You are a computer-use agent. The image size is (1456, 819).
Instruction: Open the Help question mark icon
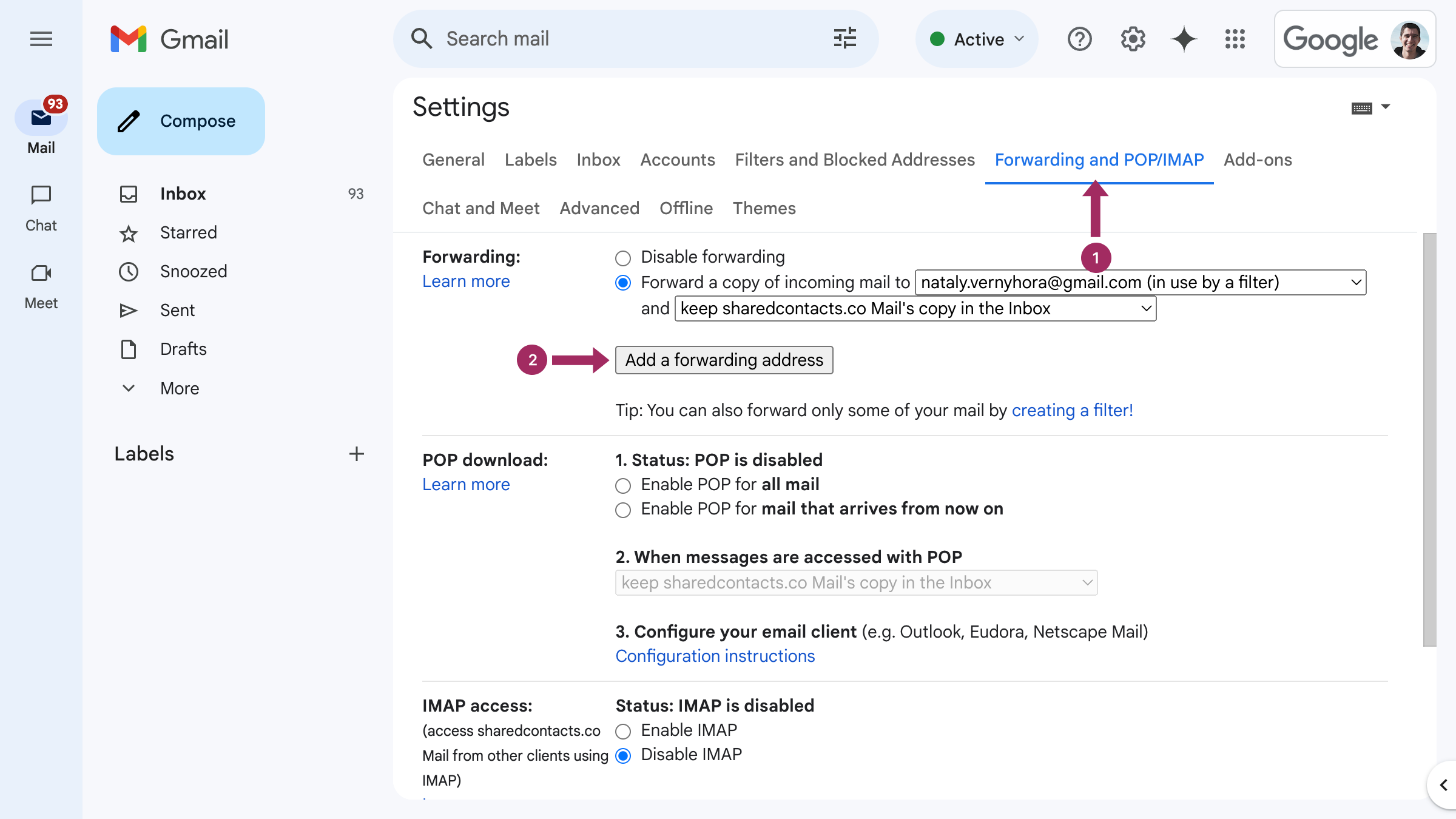click(x=1079, y=39)
